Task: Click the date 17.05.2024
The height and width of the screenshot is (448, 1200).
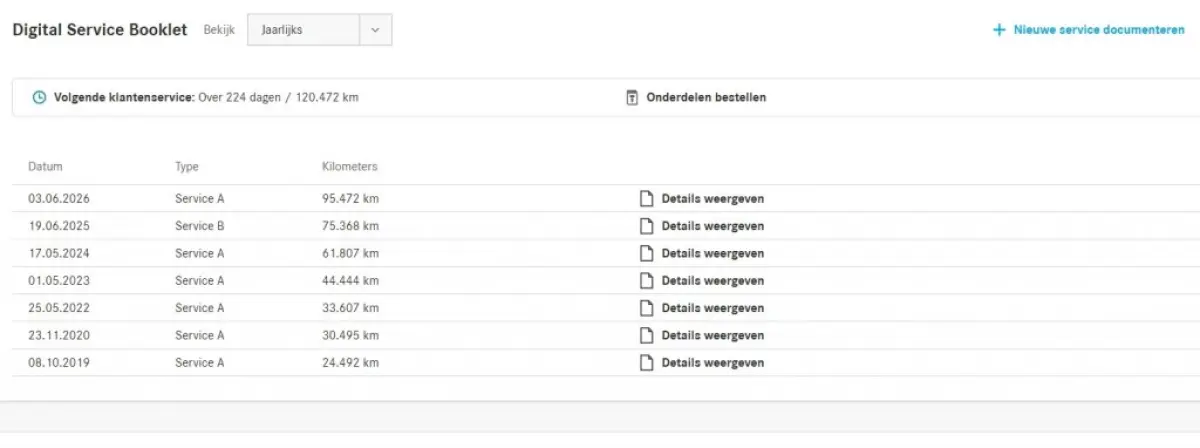Action: click(59, 253)
